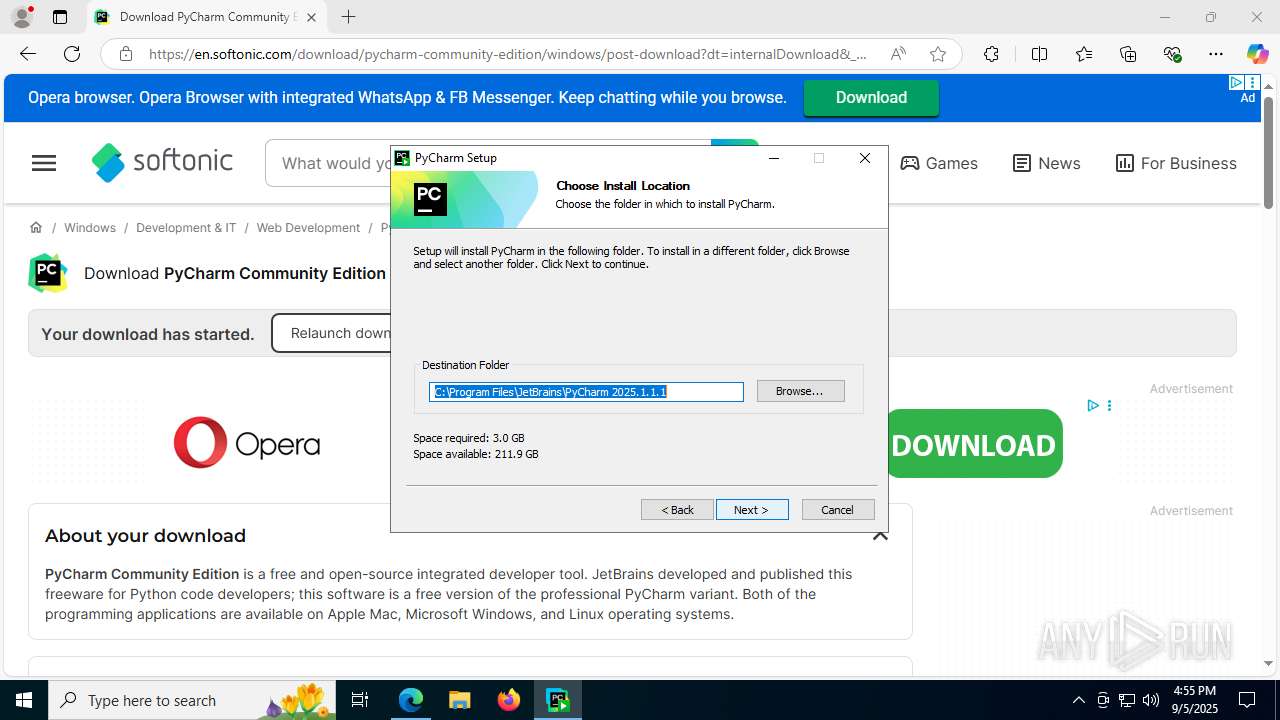Viewport: 1280px width, 720px height.
Task: Open the notification center
Action: pyautogui.click(x=1247, y=700)
